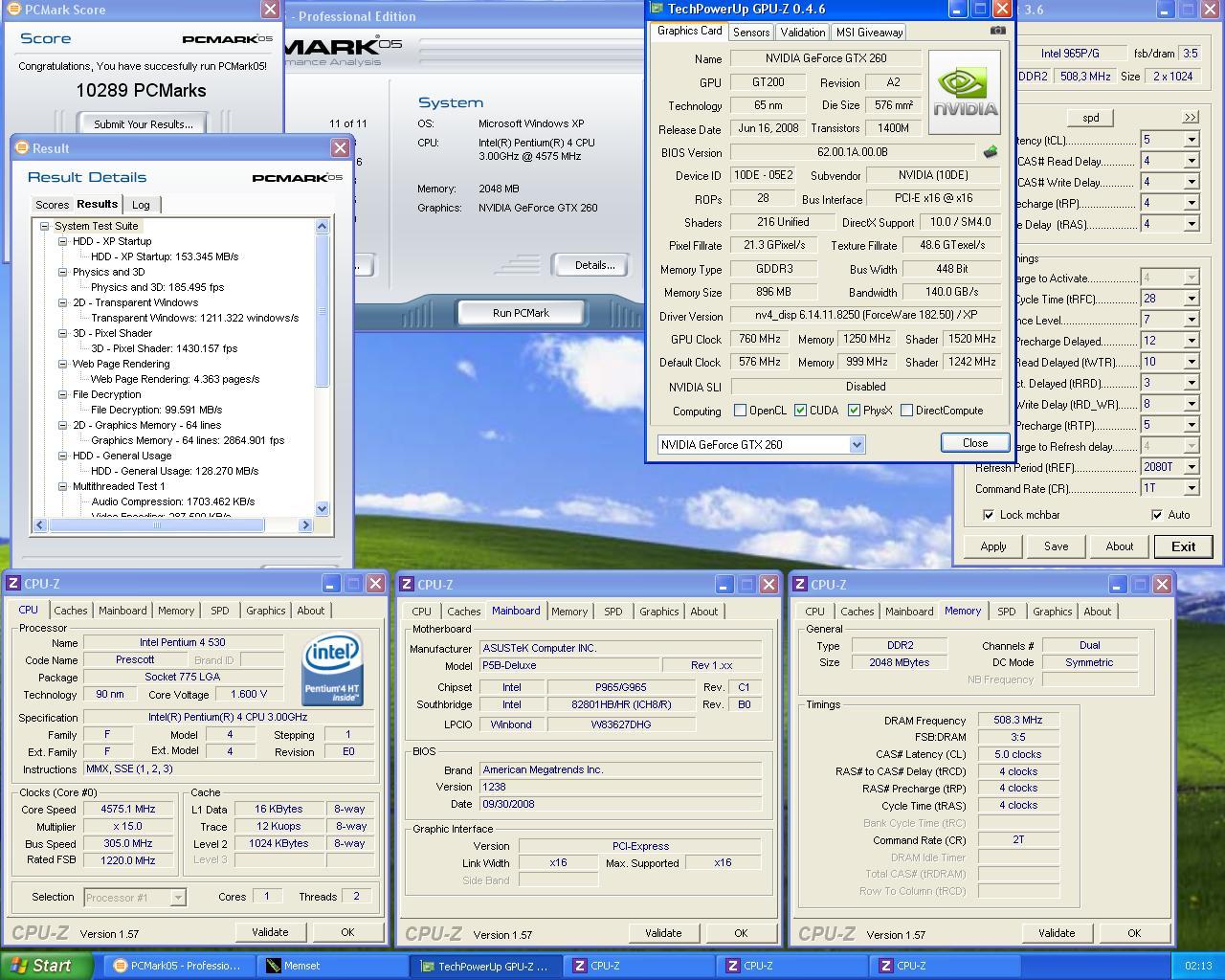Image resolution: width=1225 pixels, height=980 pixels.
Task: Open Caches tab in the first CPU-Z window
Action: pos(71,611)
